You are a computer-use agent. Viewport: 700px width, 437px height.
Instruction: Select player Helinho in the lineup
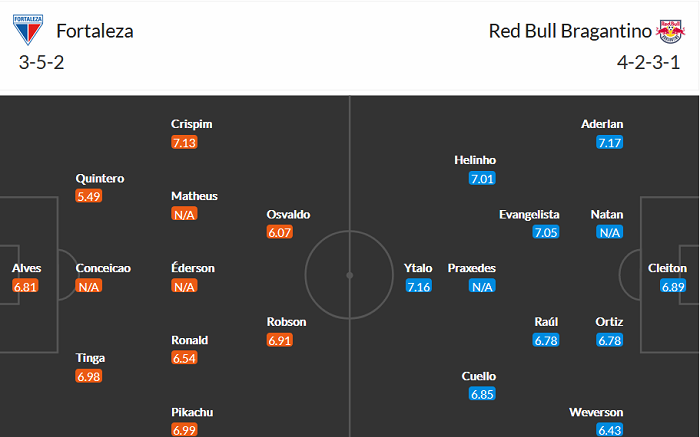tap(474, 160)
